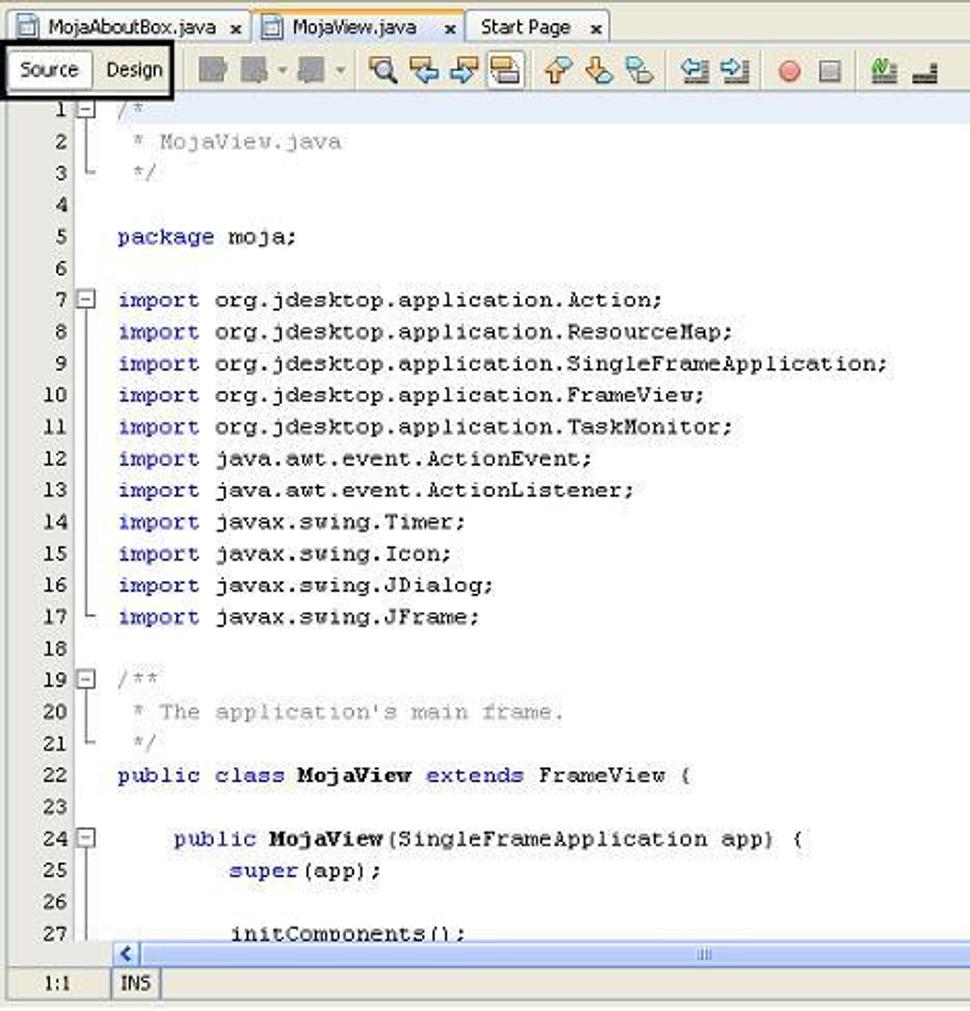Click the 'javax.swing.JFrame' import line

pos(299,616)
